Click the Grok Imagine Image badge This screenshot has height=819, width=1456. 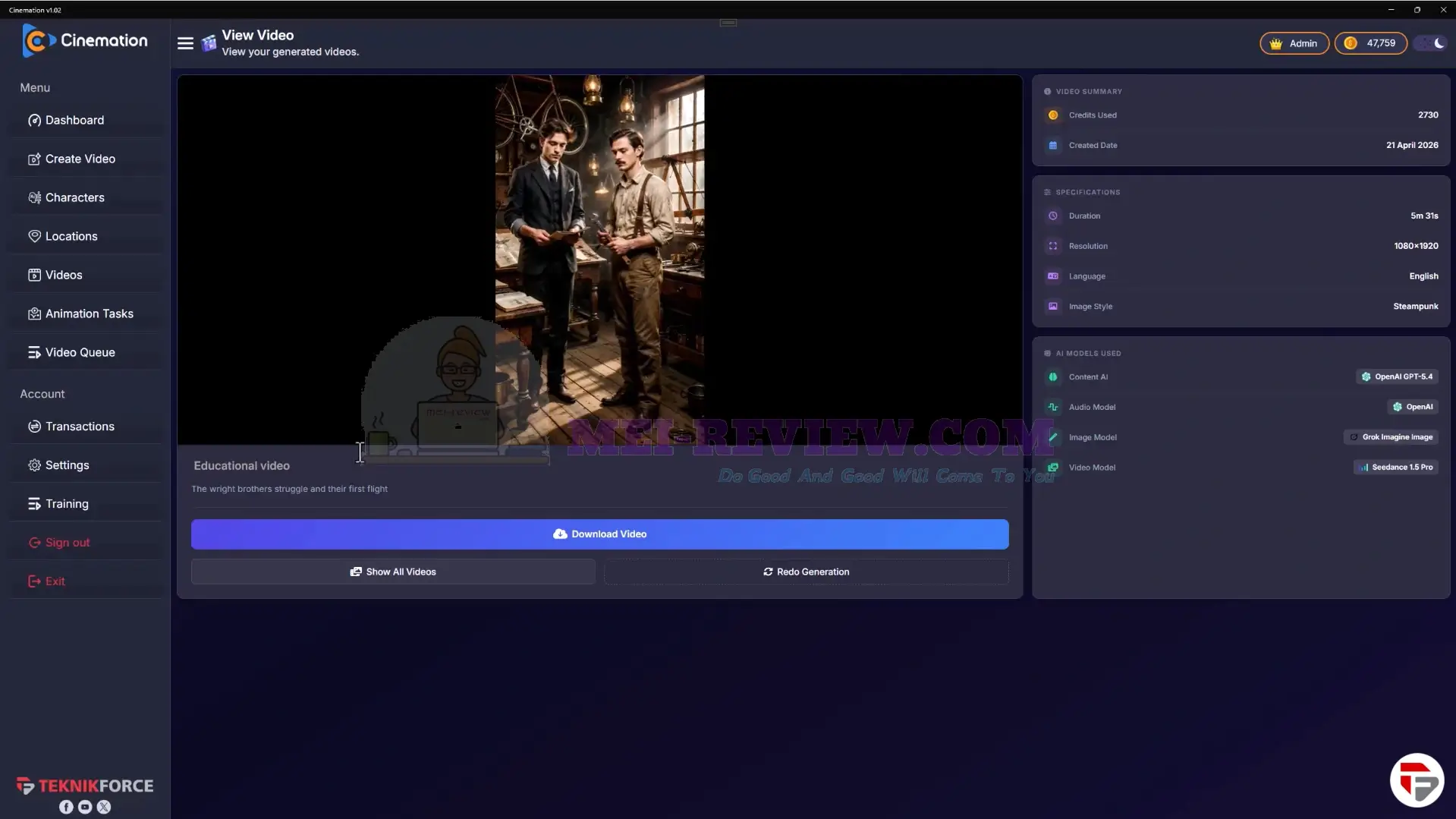[x=1391, y=437]
